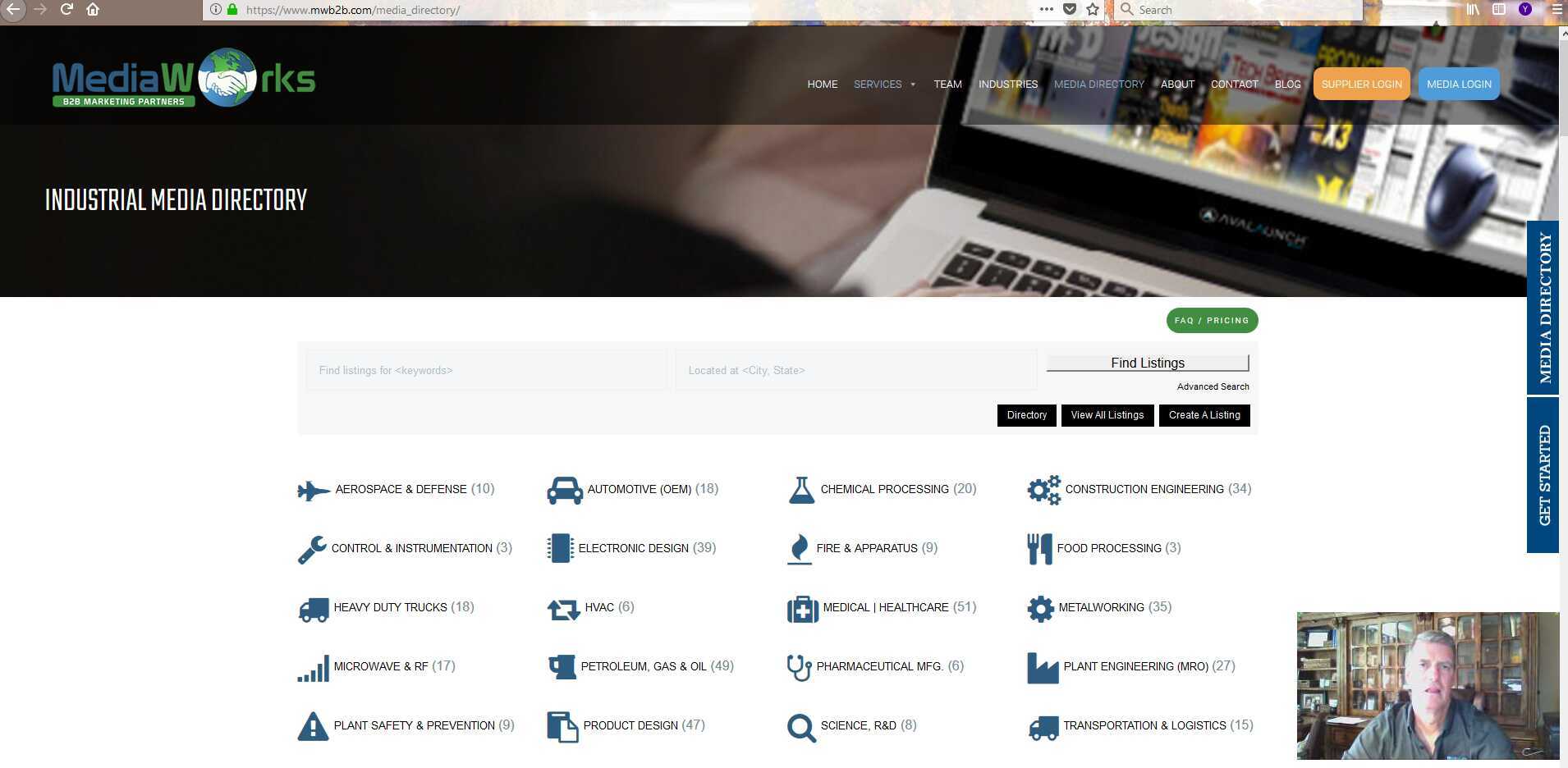Image resolution: width=1568 pixels, height=768 pixels.
Task: Open the Media Directory nav item
Action: click(1099, 85)
